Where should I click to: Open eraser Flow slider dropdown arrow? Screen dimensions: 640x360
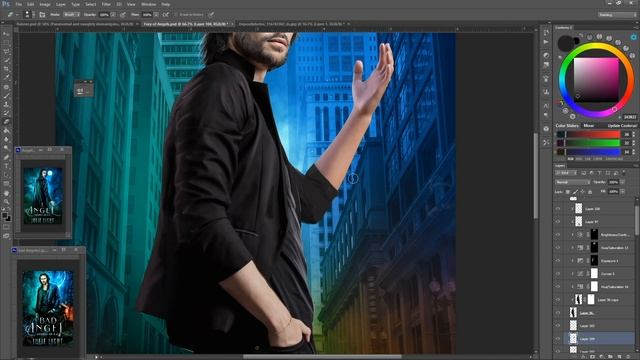(156, 15)
